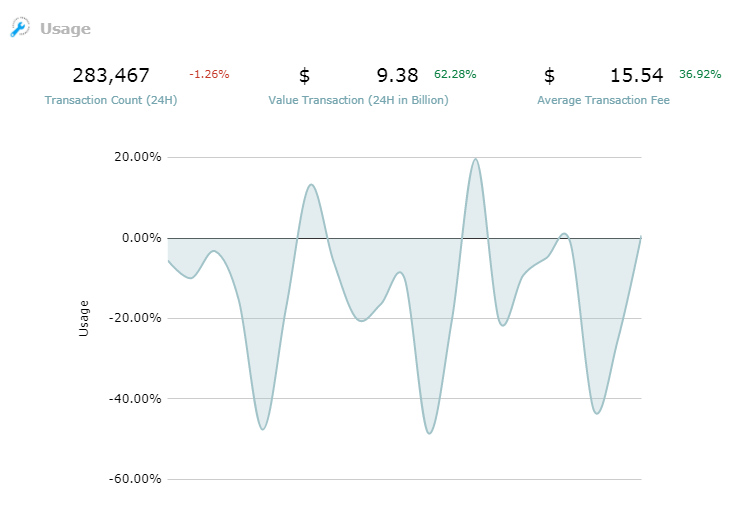The height and width of the screenshot is (514, 730).
Task: Click the blue wrench Usage icon
Action: tap(20, 27)
